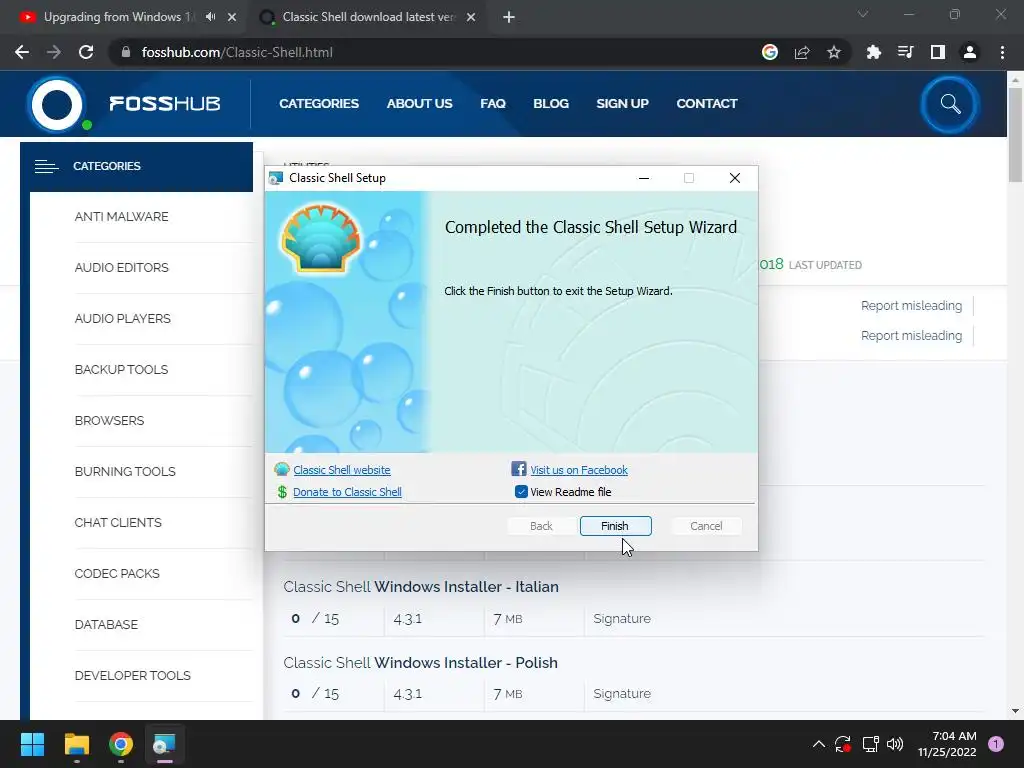Screen dimensions: 1024x768
Task: Click the Classic Shell Setup title bar icon
Action: click(276, 178)
